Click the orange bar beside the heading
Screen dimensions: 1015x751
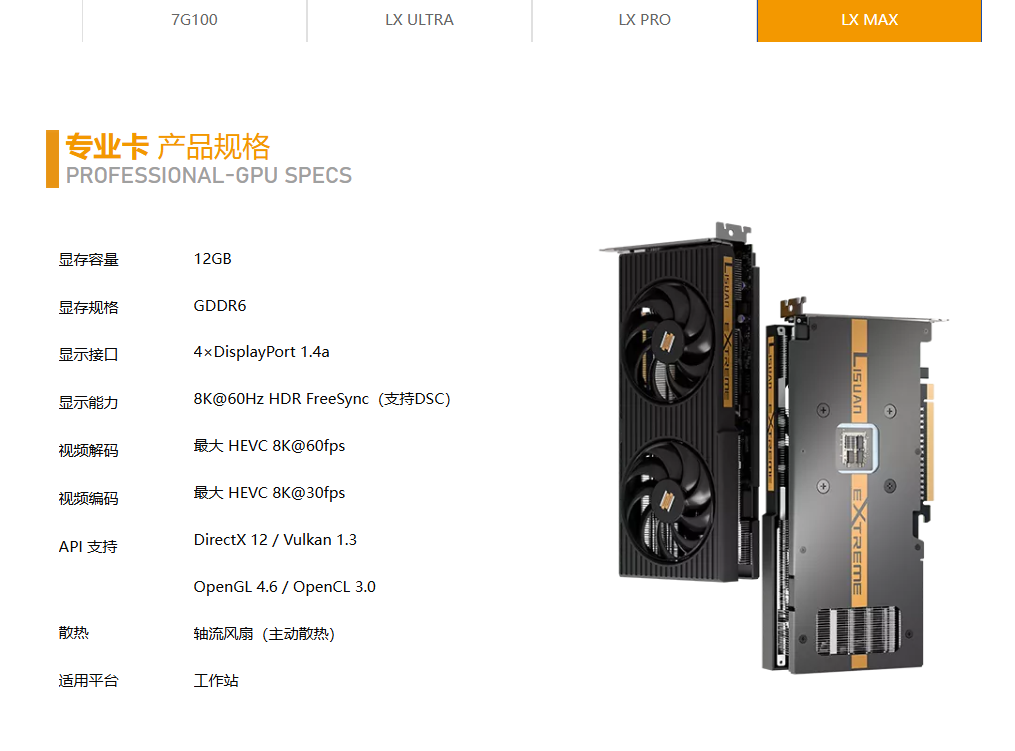pyautogui.click(x=52, y=159)
